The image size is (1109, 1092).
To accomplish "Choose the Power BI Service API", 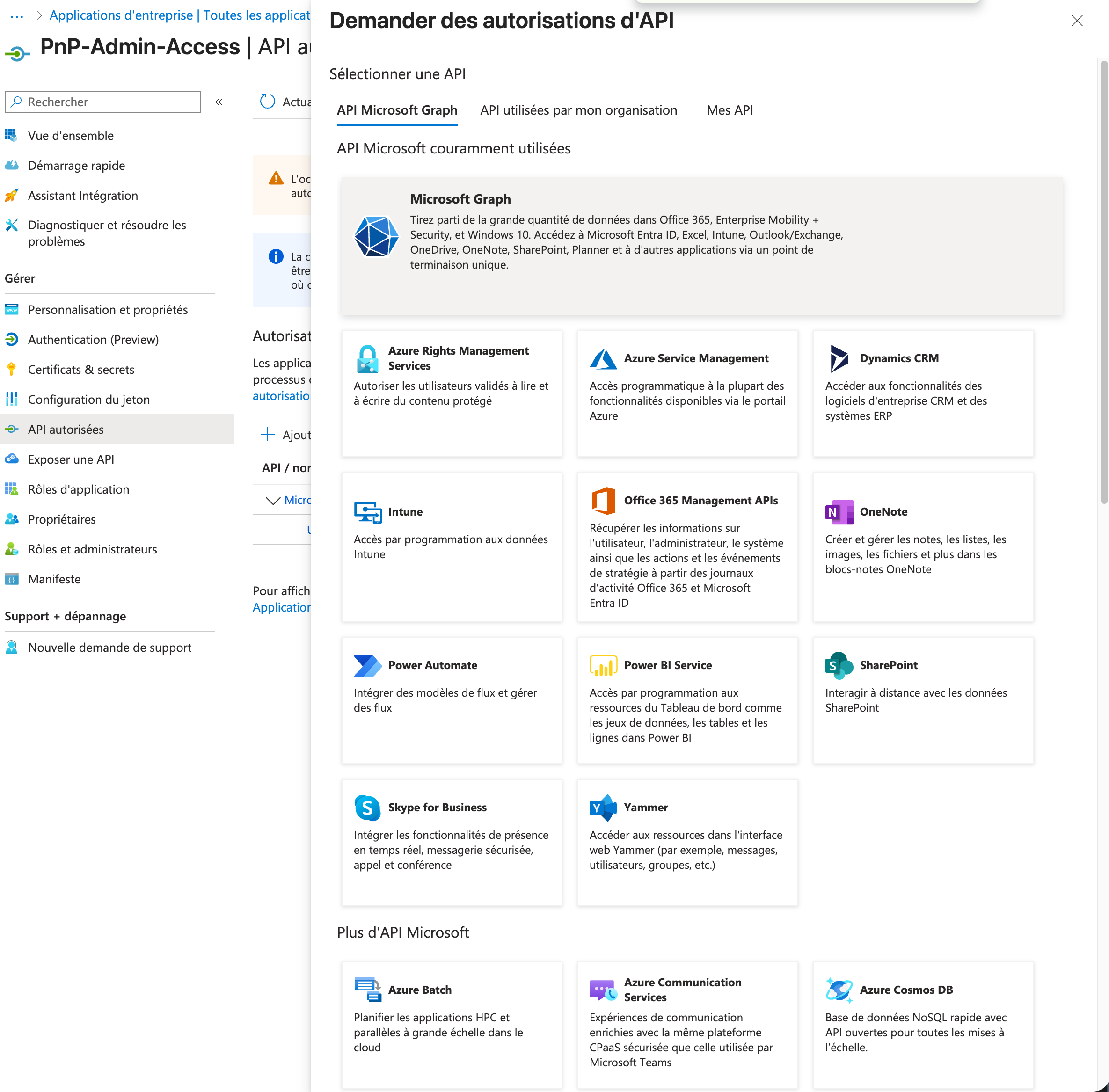I will click(x=687, y=700).
